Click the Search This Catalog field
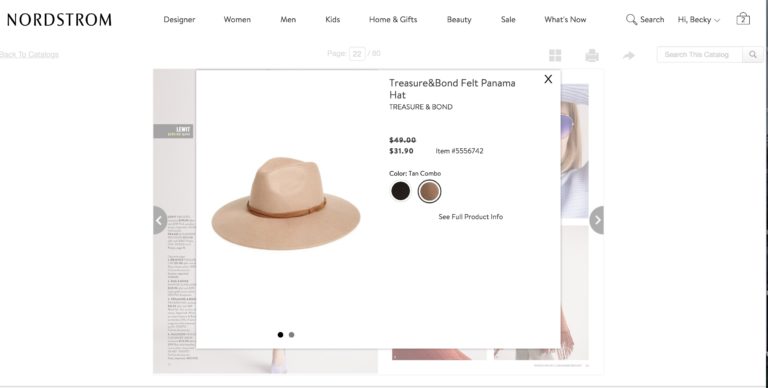768x388 pixels. click(x=699, y=54)
